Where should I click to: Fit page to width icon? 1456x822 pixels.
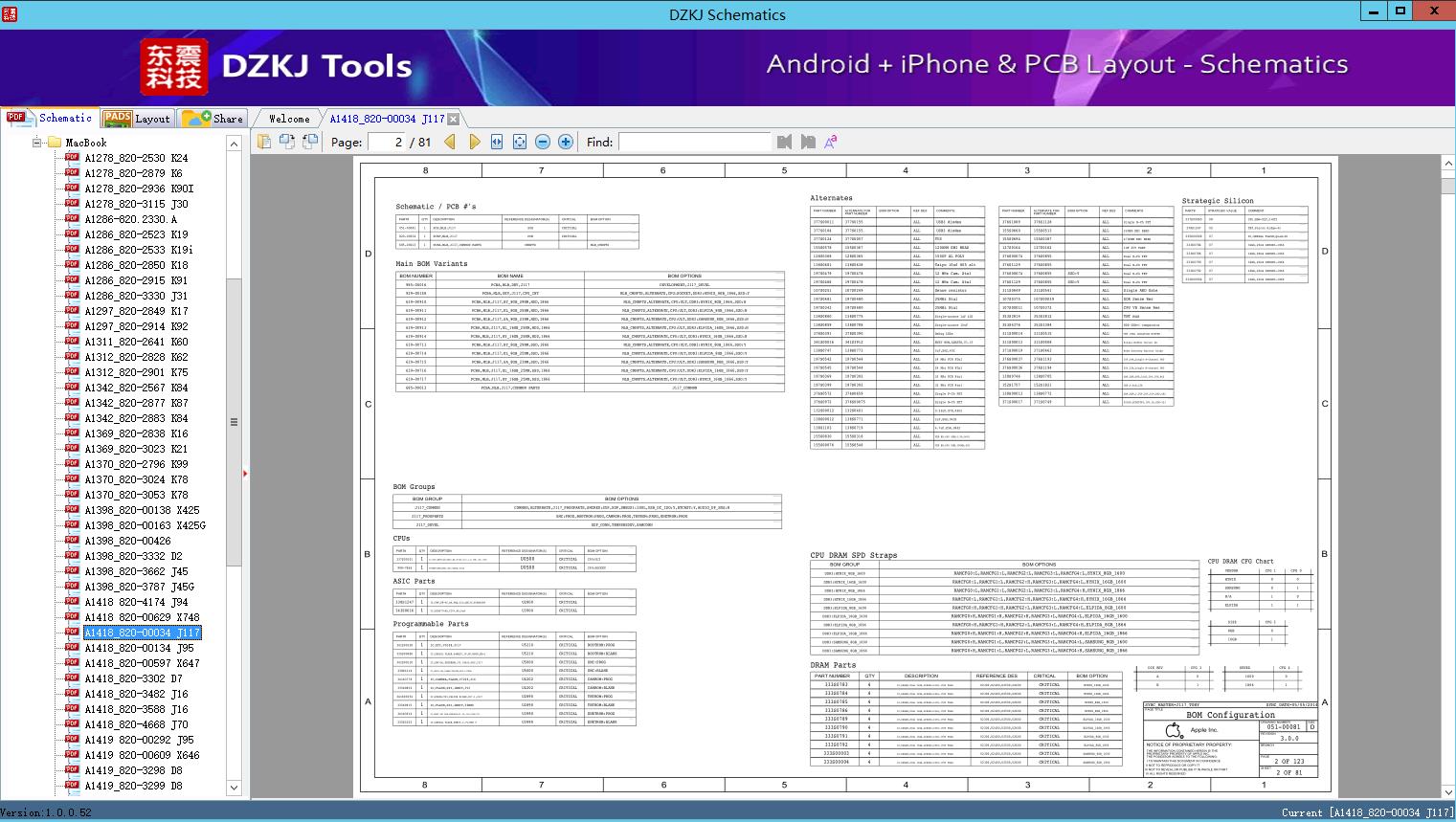(x=497, y=142)
